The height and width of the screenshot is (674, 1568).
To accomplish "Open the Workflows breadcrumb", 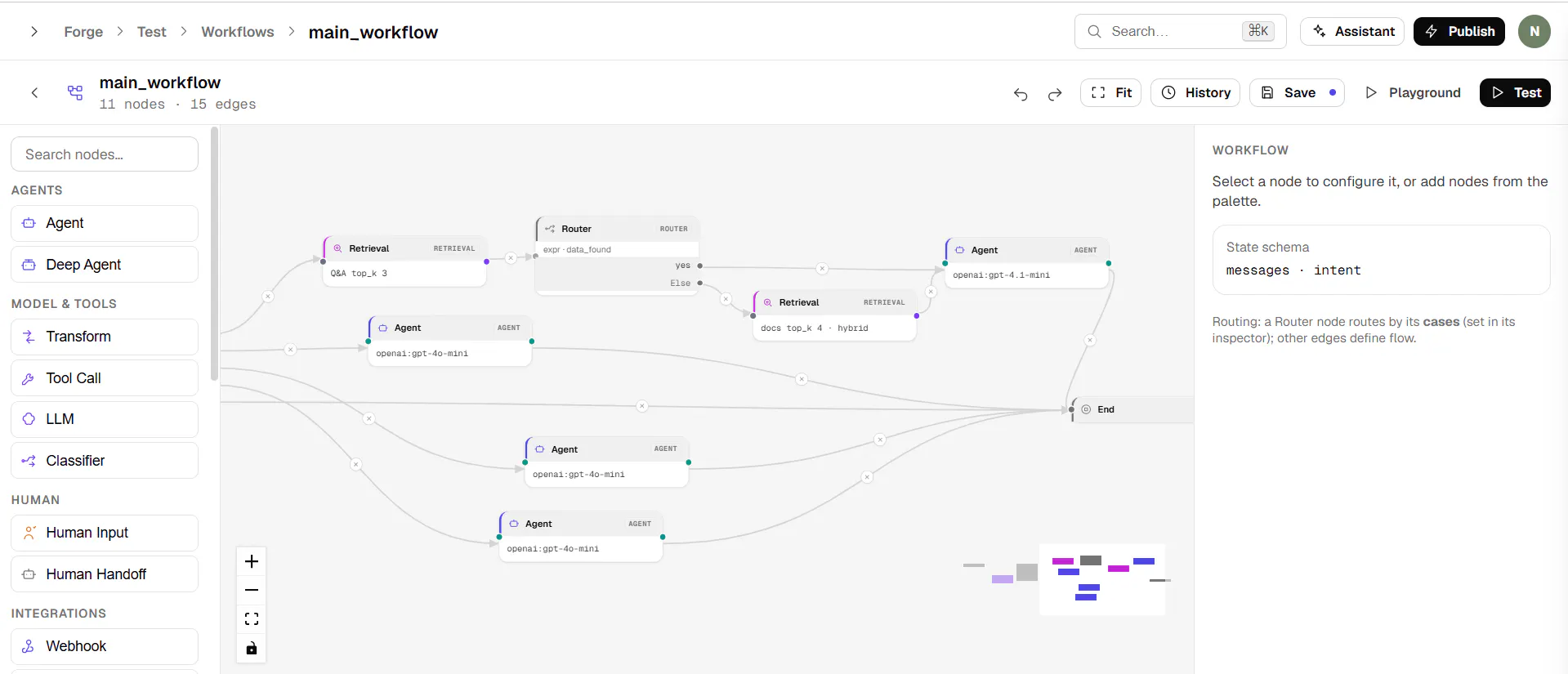I will coord(238,32).
